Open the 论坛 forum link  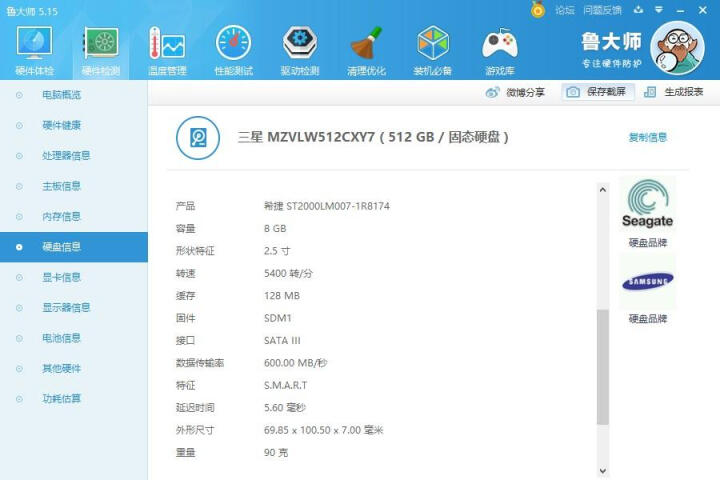coord(565,10)
